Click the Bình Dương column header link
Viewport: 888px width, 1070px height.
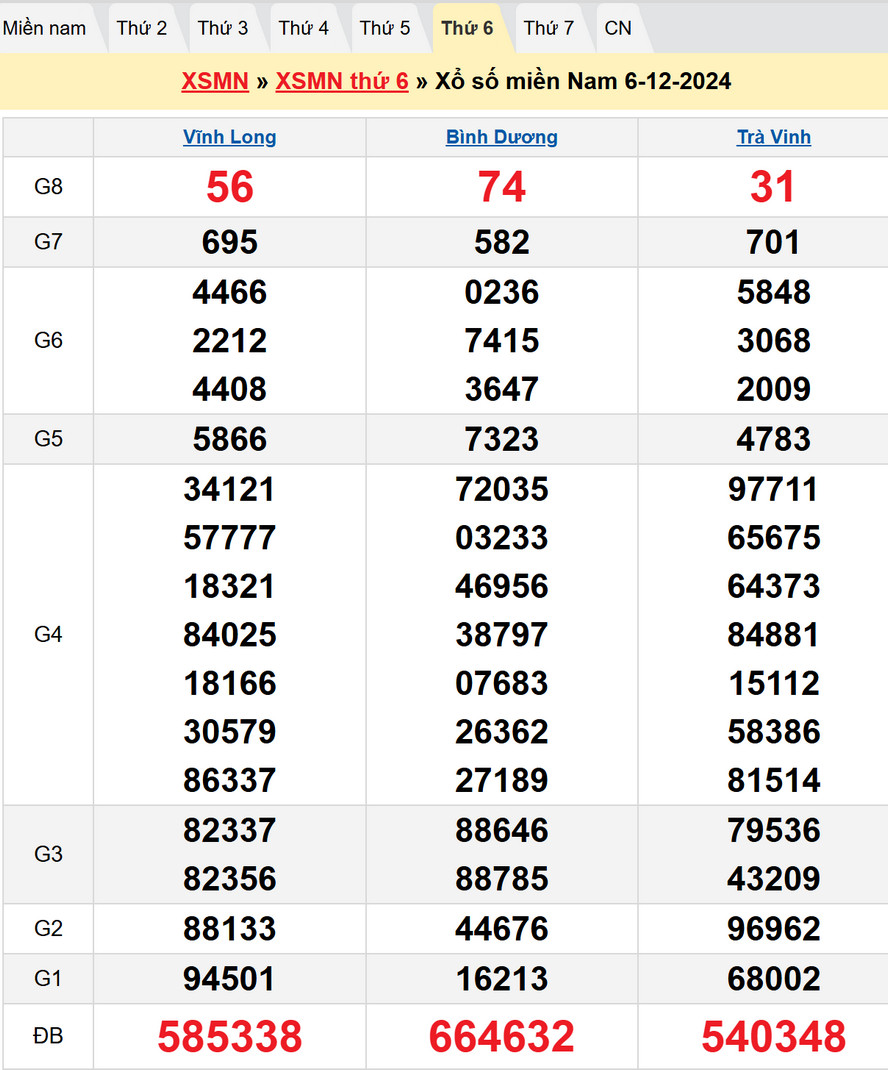(501, 137)
